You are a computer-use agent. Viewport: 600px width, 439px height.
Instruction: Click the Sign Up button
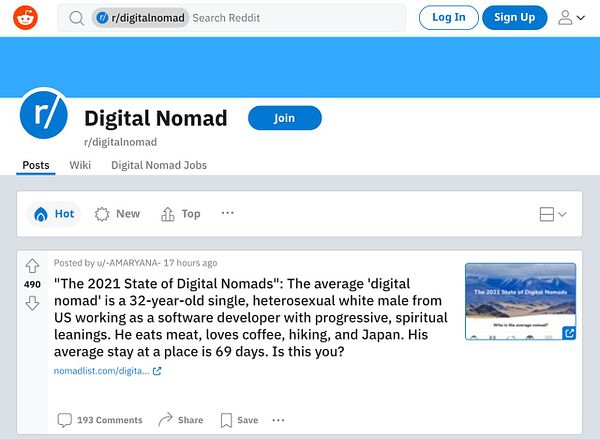(515, 18)
